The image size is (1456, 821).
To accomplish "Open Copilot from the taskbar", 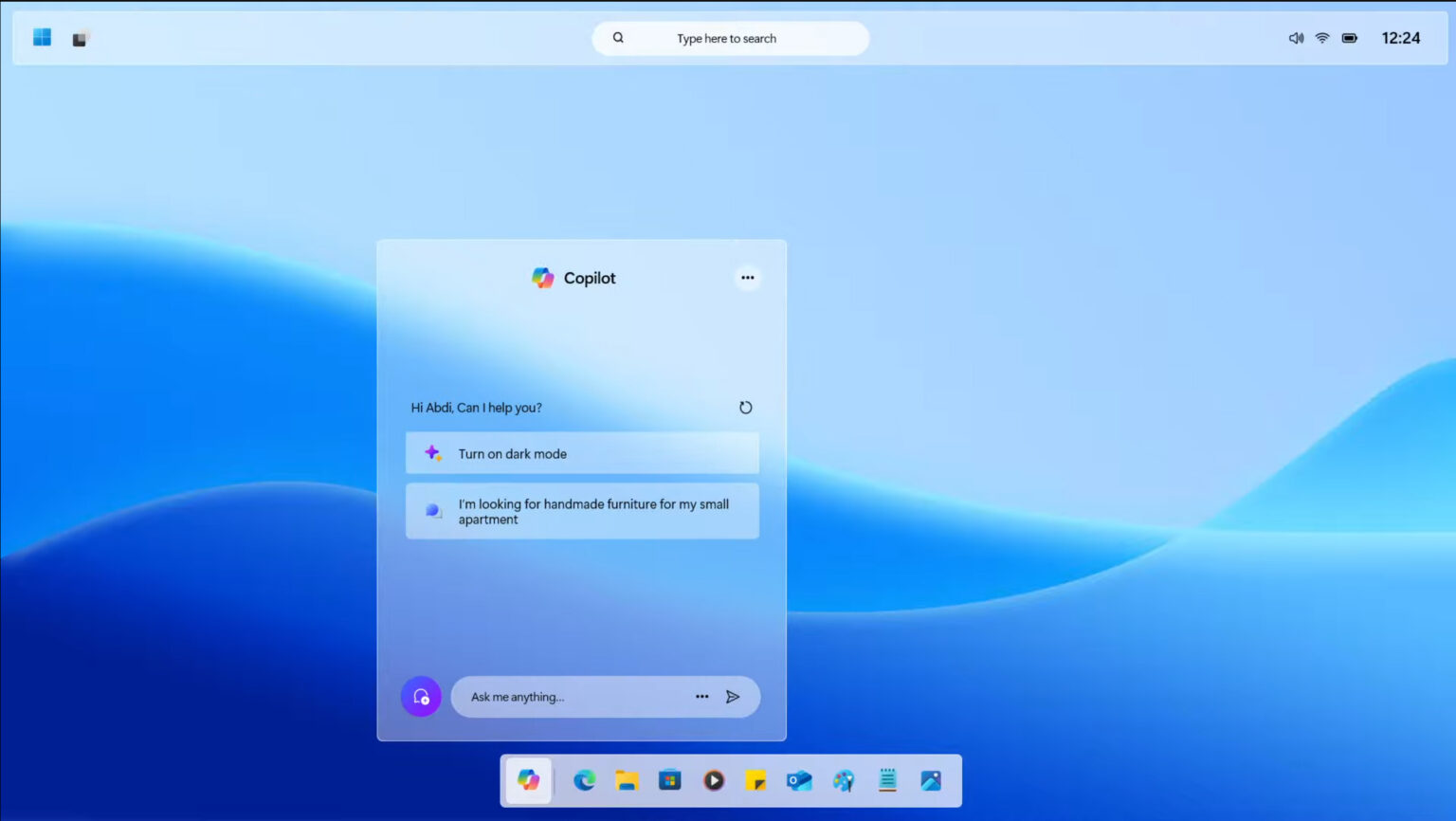I will click(528, 780).
